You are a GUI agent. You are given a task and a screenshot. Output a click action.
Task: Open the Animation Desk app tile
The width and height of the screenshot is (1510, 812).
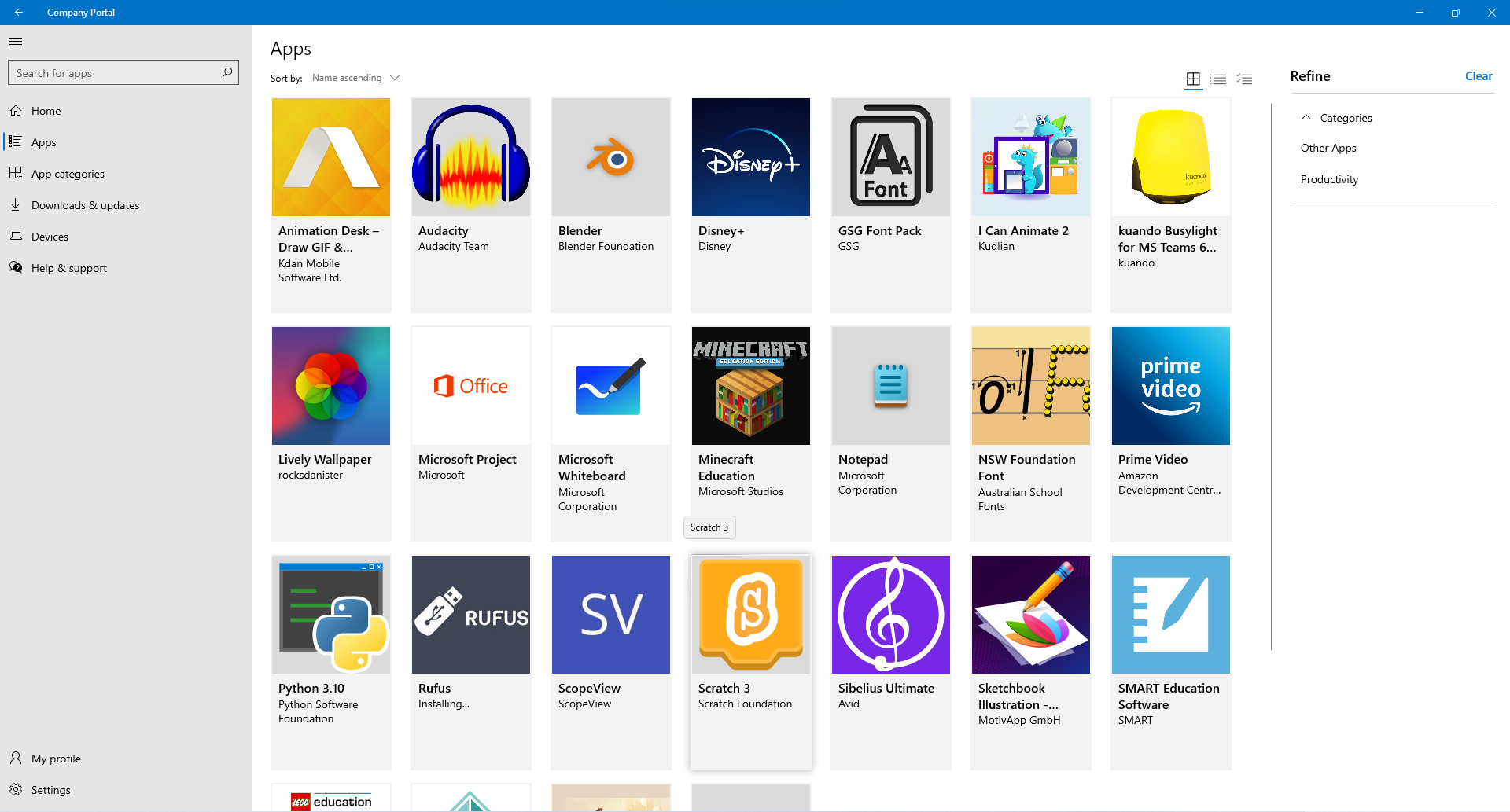pyautogui.click(x=331, y=204)
